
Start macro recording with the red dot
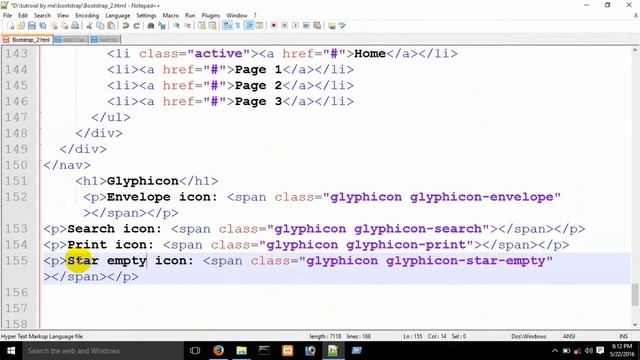[273, 26]
